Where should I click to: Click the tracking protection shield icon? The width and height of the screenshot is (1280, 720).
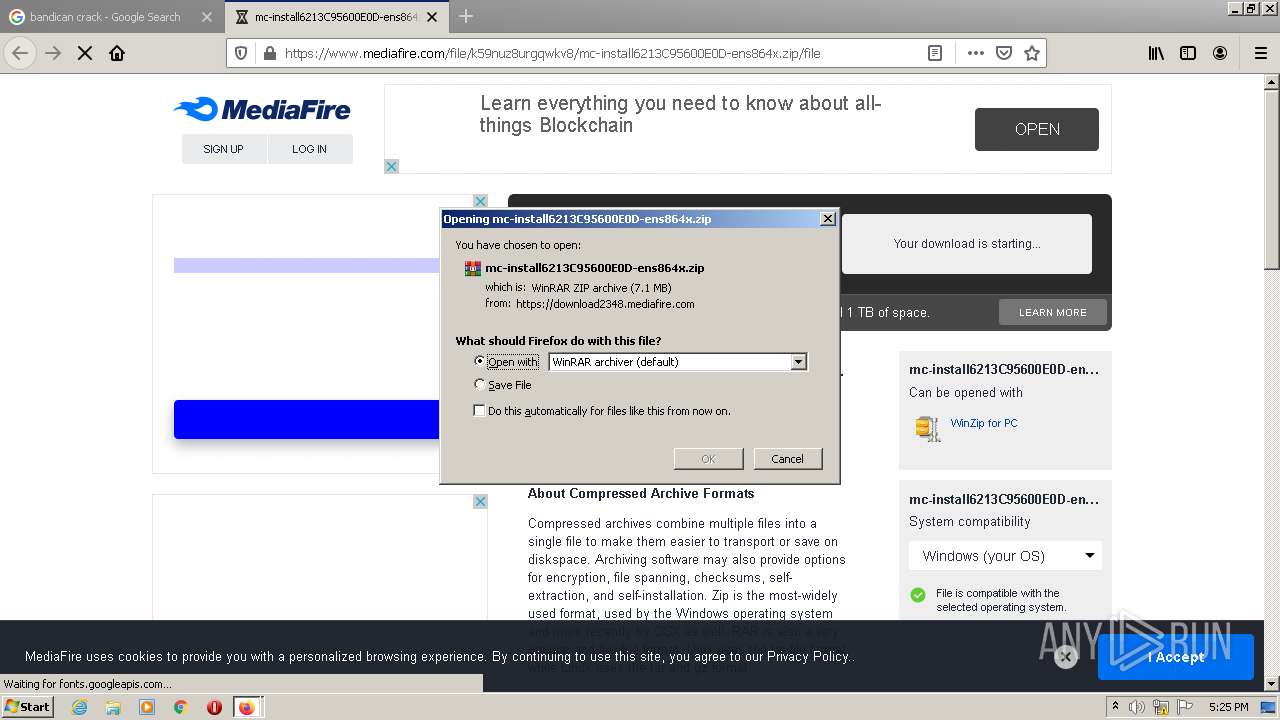(241, 53)
